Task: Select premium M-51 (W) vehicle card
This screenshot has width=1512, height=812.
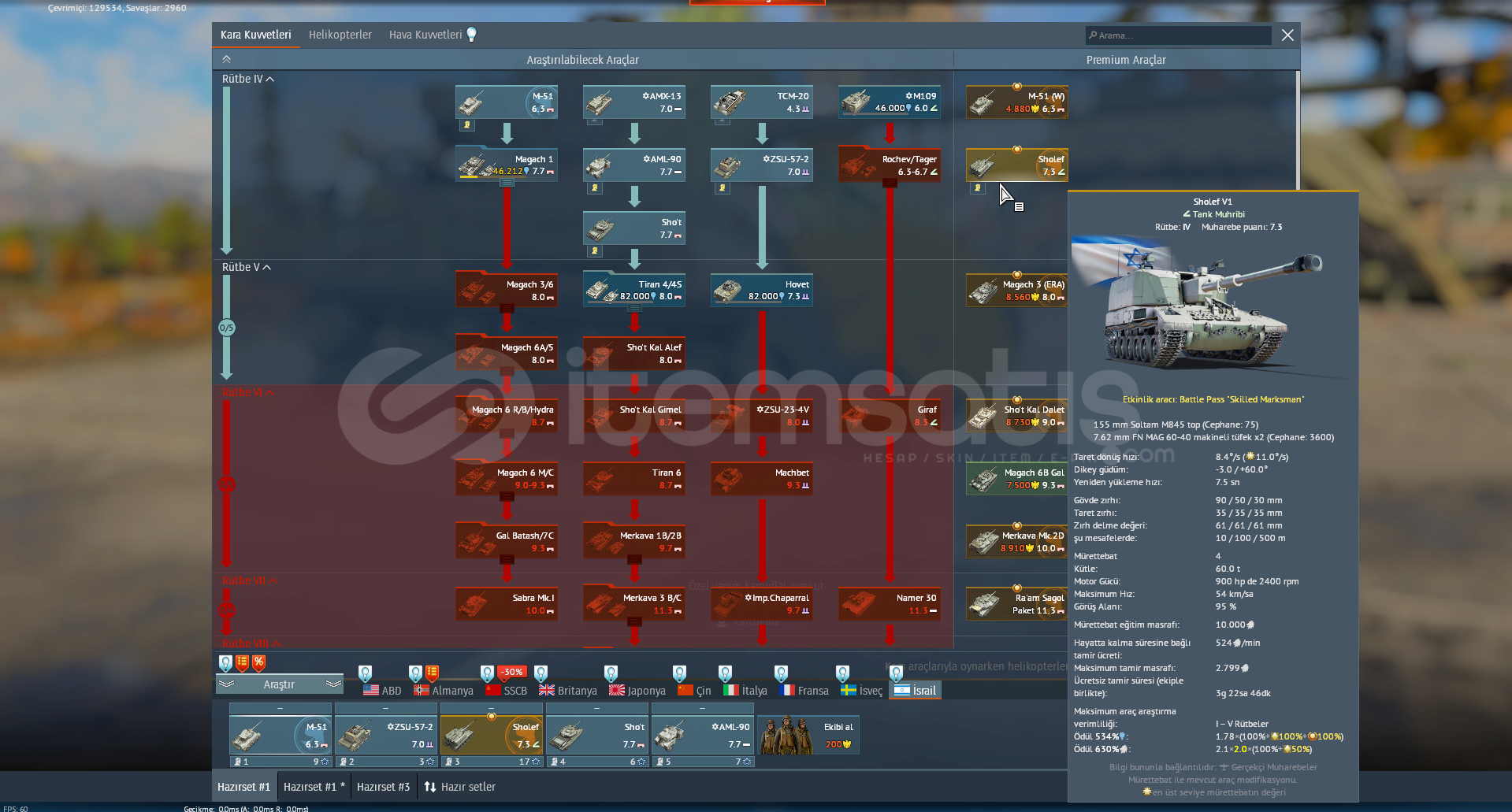Action: [1017, 102]
